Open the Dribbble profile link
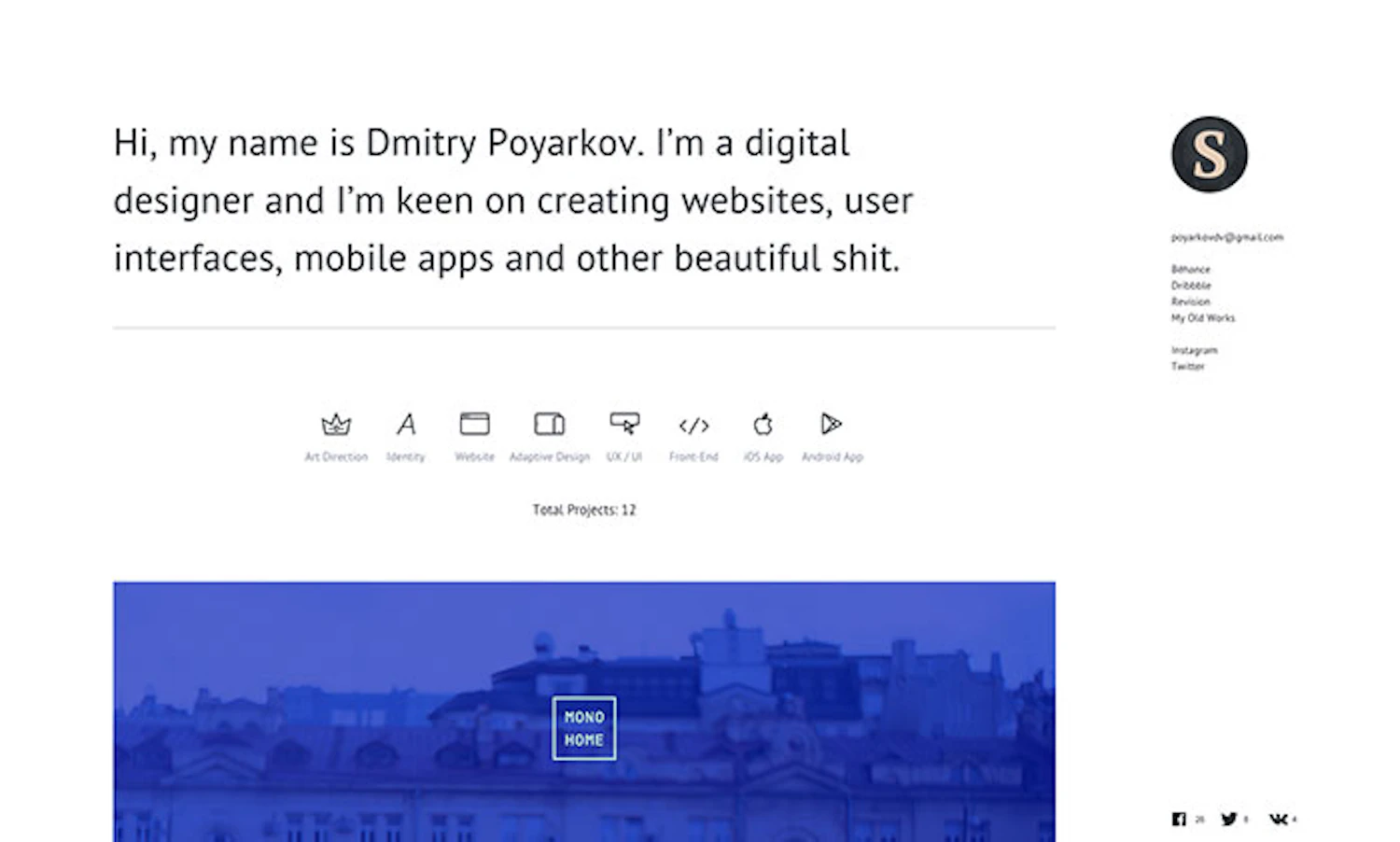The width and height of the screenshot is (1400, 842). [x=1191, y=285]
